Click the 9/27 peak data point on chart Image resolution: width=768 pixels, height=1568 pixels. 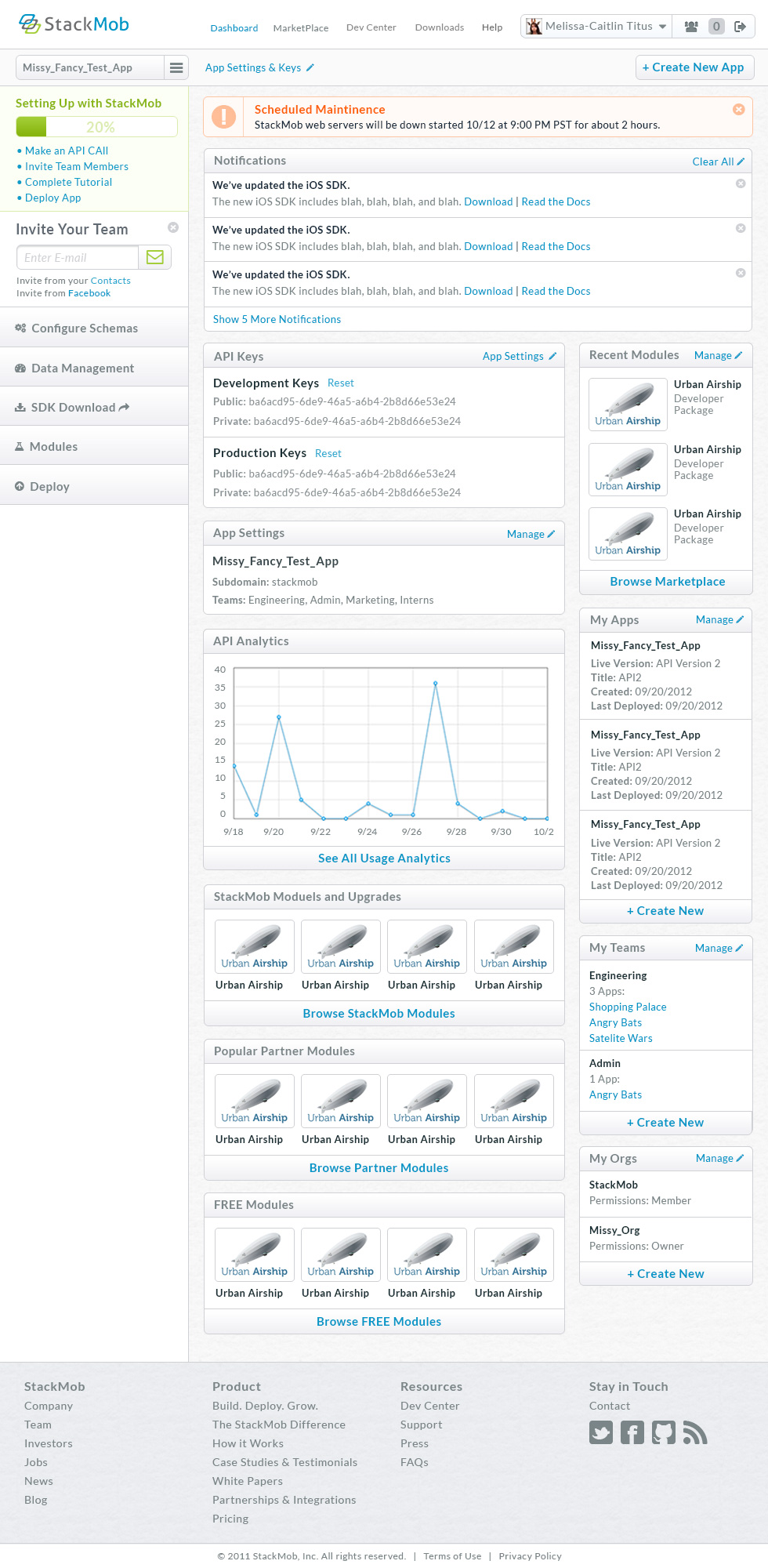(436, 684)
